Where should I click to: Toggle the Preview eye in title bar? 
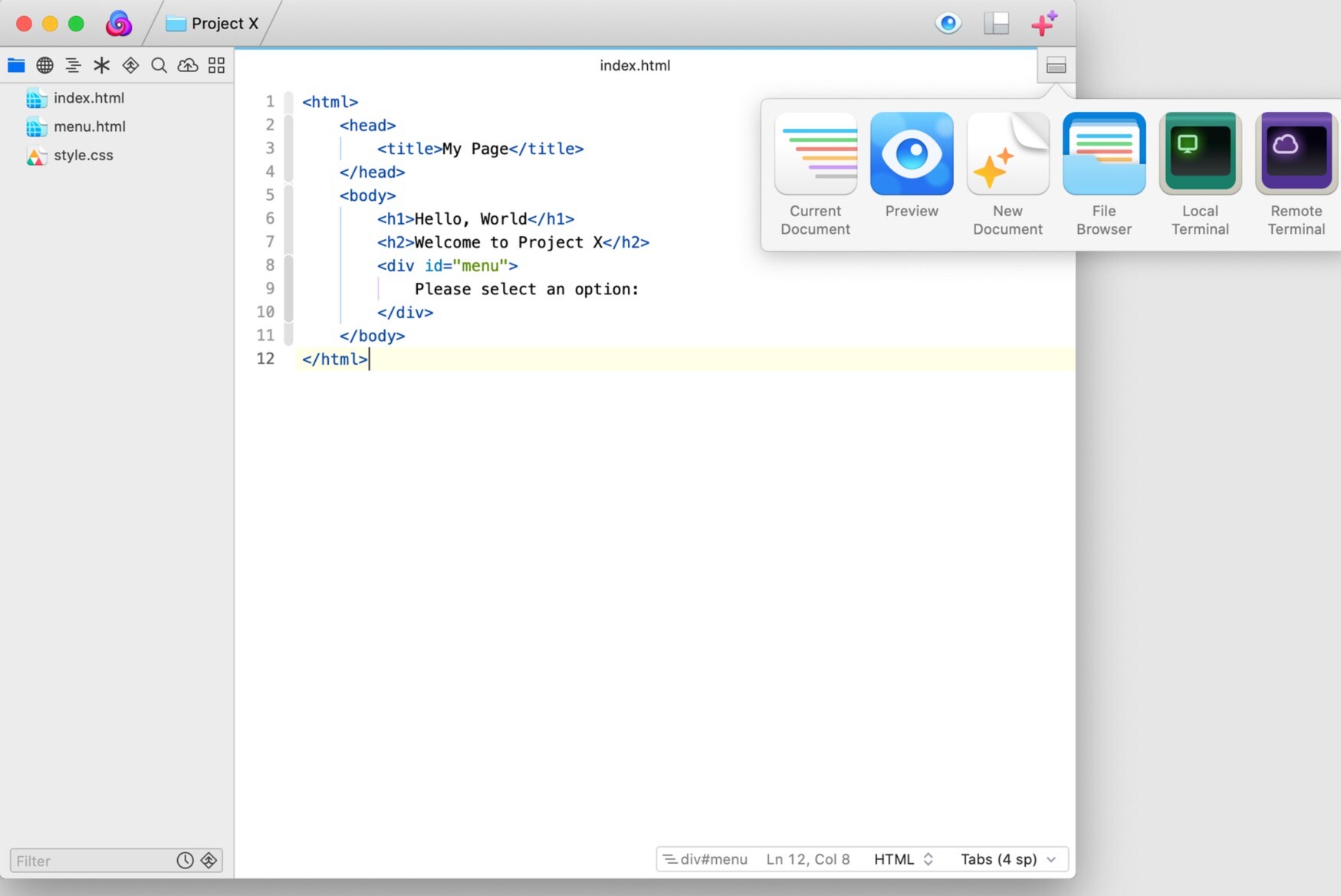pos(948,24)
